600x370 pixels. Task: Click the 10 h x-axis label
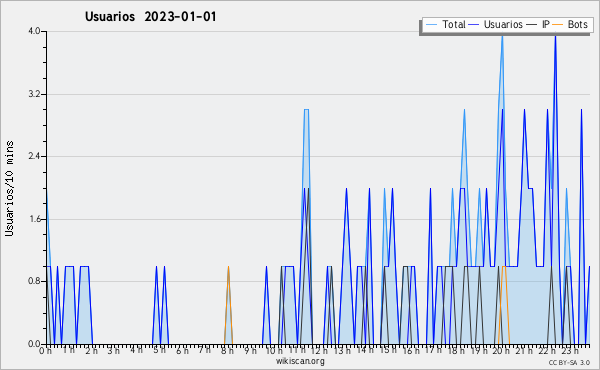pos(274,351)
